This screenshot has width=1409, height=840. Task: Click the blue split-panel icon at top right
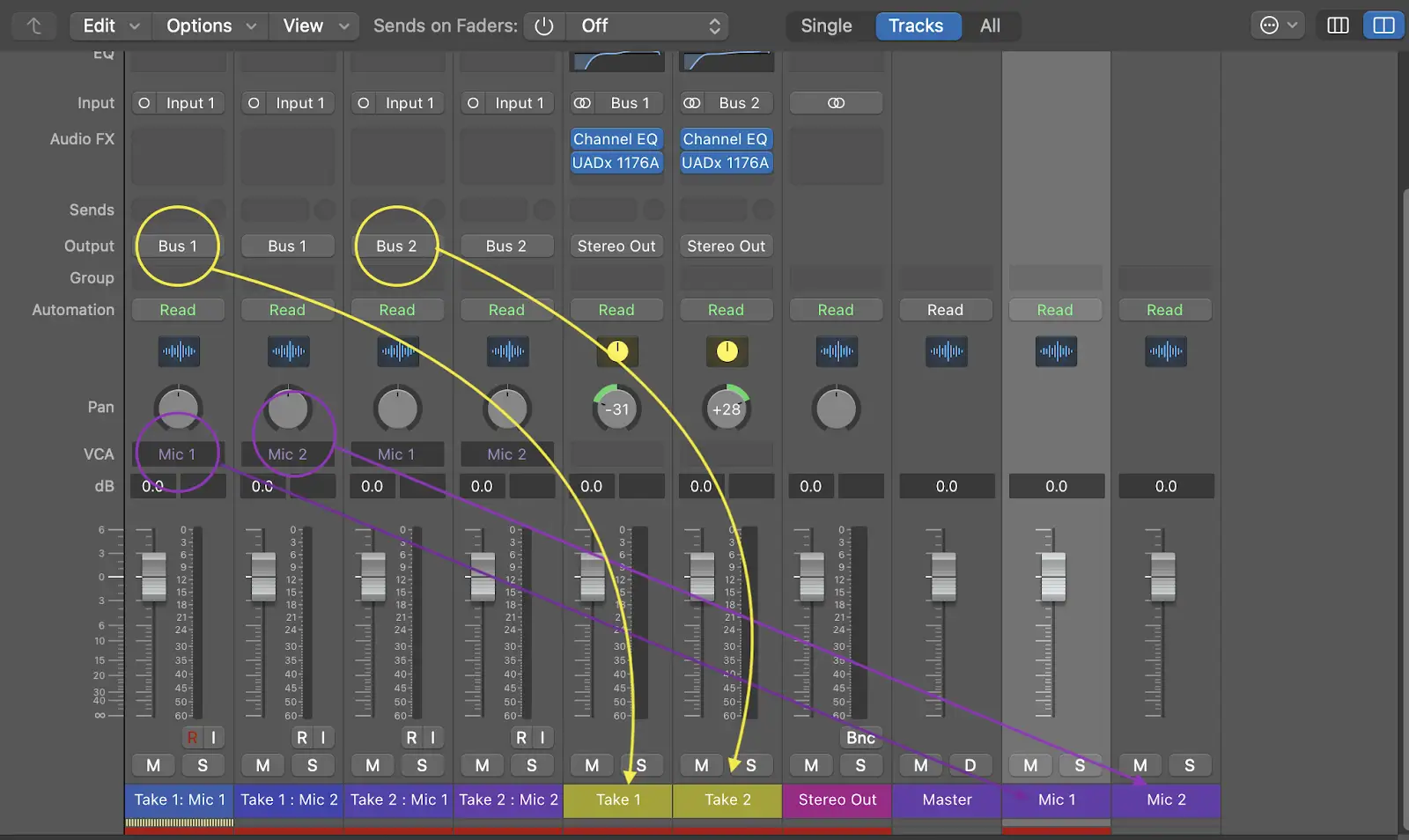point(1383,26)
